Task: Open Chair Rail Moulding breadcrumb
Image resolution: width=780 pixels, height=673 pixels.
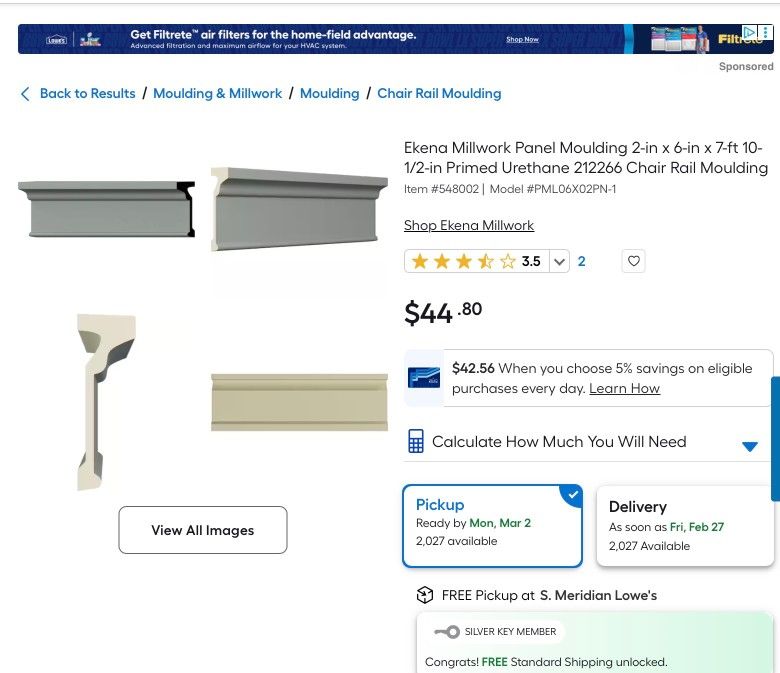Action: (439, 94)
